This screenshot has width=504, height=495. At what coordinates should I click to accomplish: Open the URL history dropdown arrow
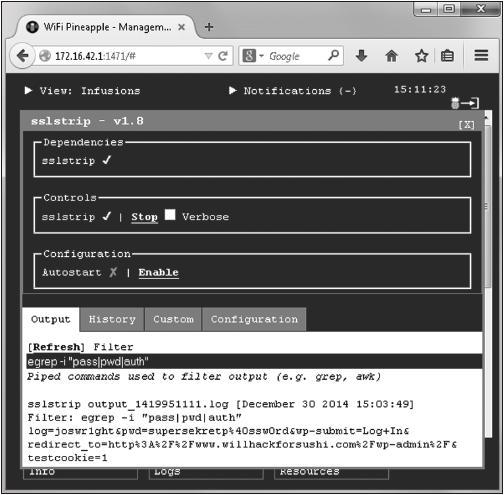point(208,56)
